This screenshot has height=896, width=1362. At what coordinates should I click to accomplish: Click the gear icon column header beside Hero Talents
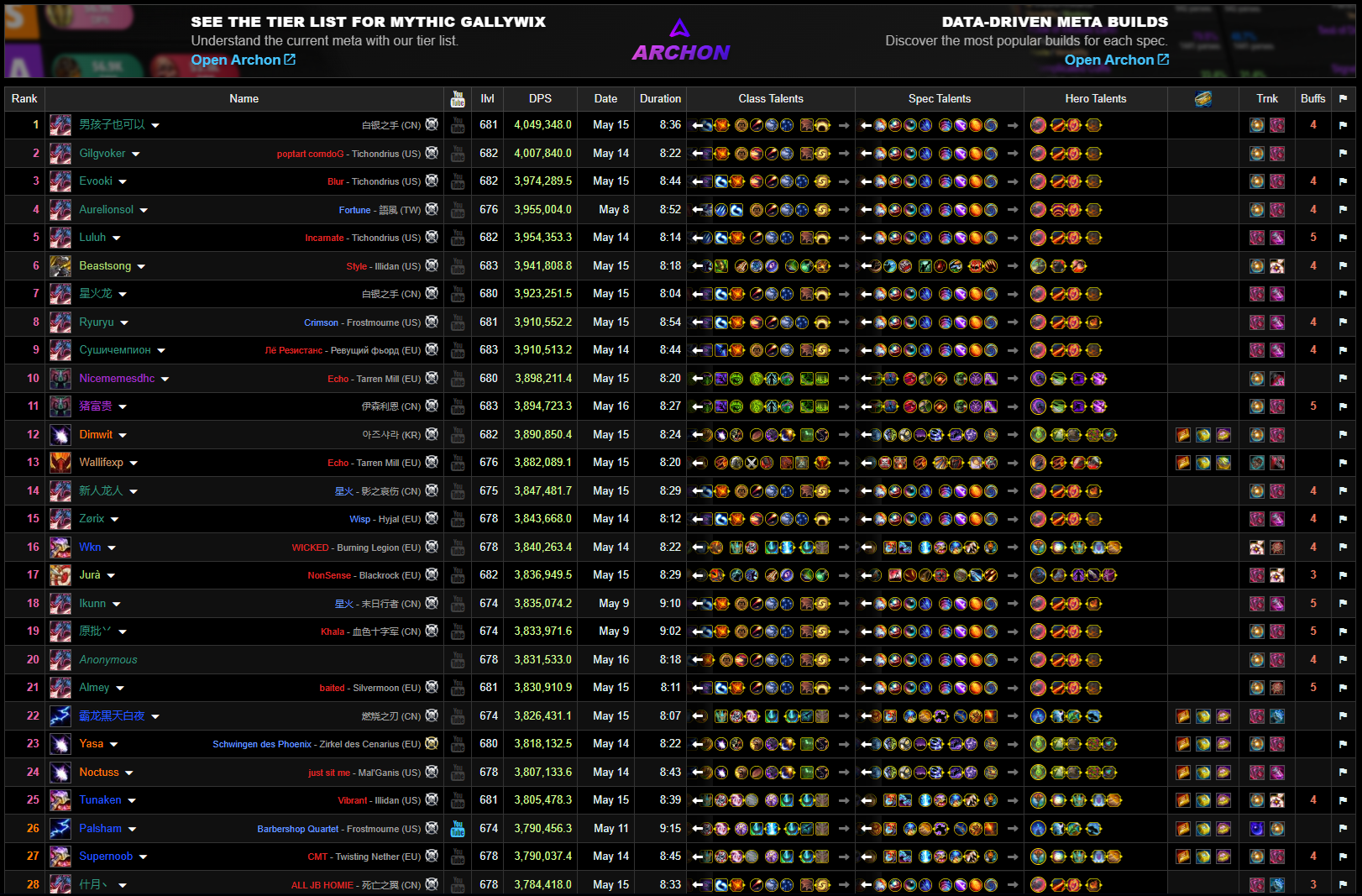pyautogui.click(x=1202, y=99)
